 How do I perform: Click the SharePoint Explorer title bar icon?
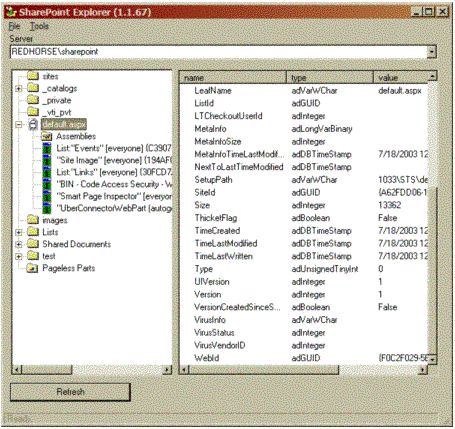pyautogui.click(x=11, y=12)
